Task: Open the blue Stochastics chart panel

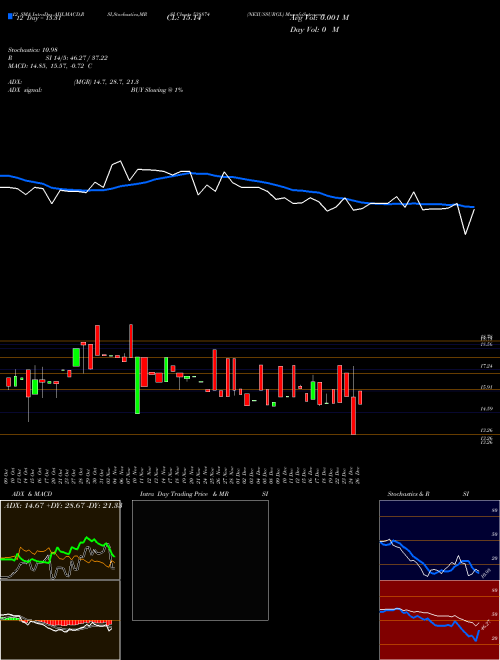Action: point(439,540)
